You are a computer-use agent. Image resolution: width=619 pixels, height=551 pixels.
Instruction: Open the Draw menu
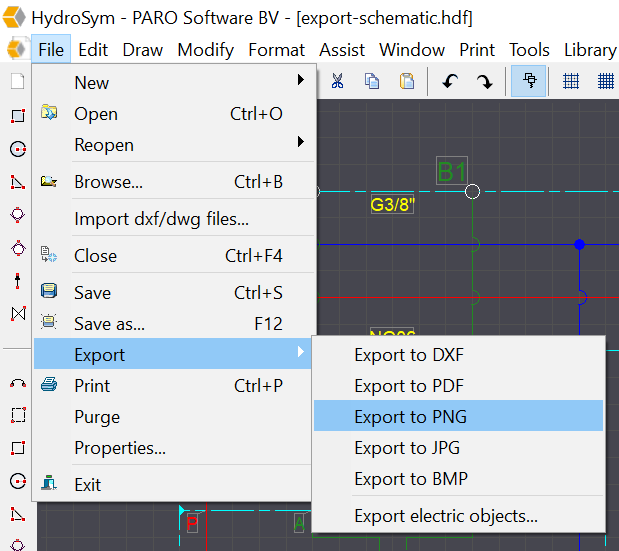[143, 50]
